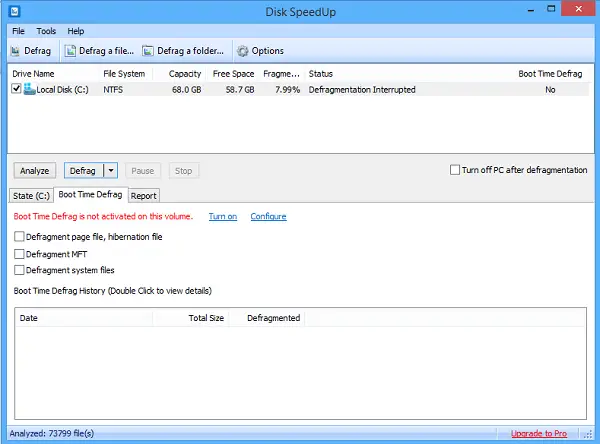The width and height of the screenshot is (600, 444).
Task: Switch to the State (C:) tab
Action: [x=31, y=196]
